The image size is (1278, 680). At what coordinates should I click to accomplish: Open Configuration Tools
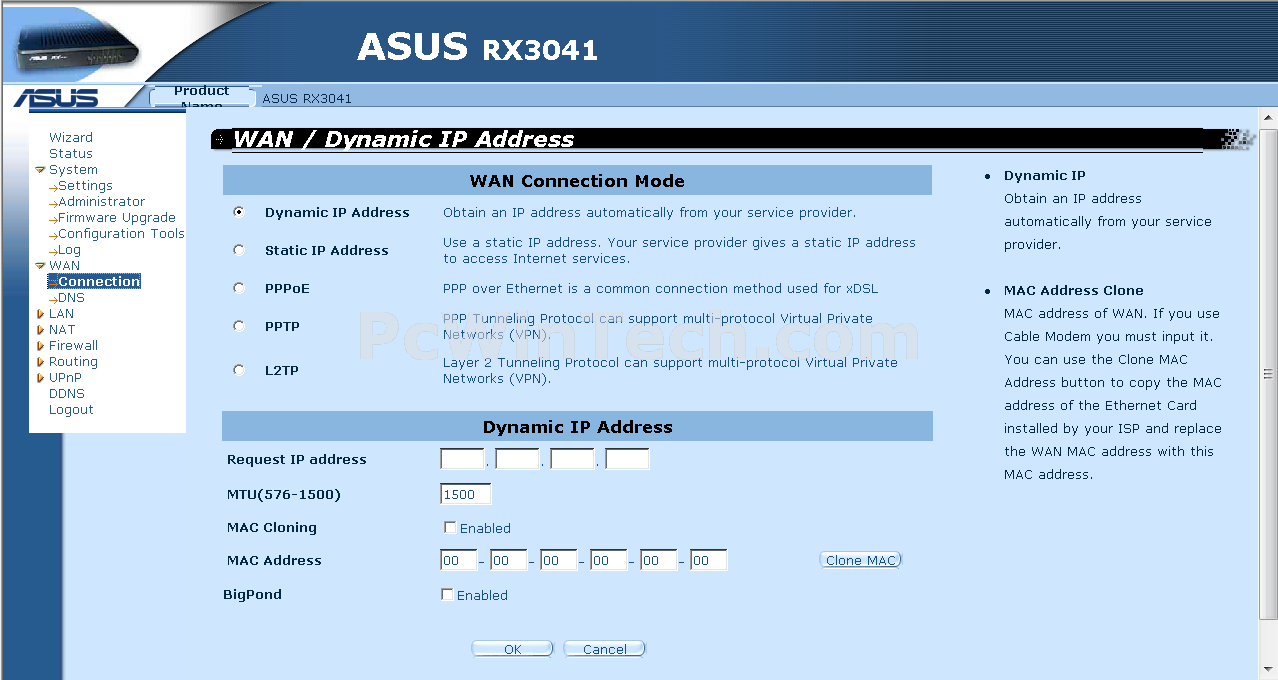point(121,234)
